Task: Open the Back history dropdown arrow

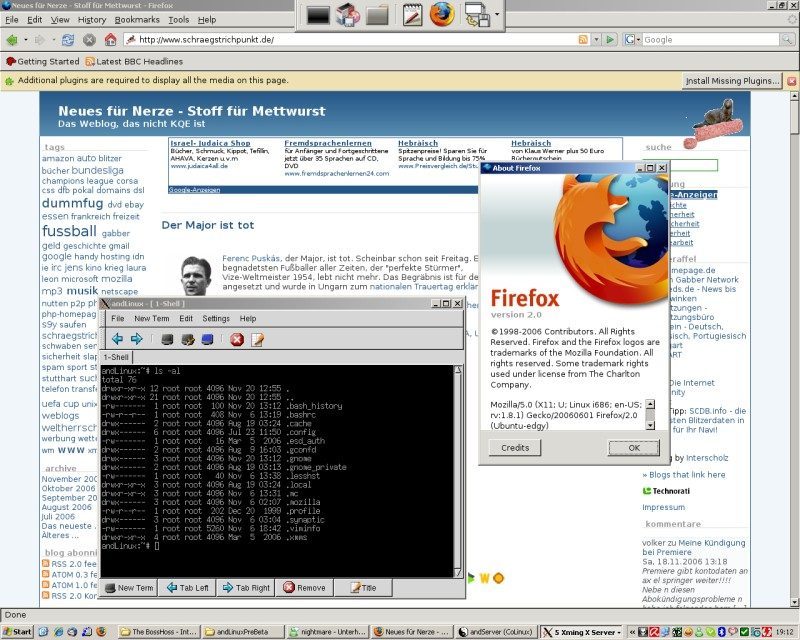Action: click(26, 40)
